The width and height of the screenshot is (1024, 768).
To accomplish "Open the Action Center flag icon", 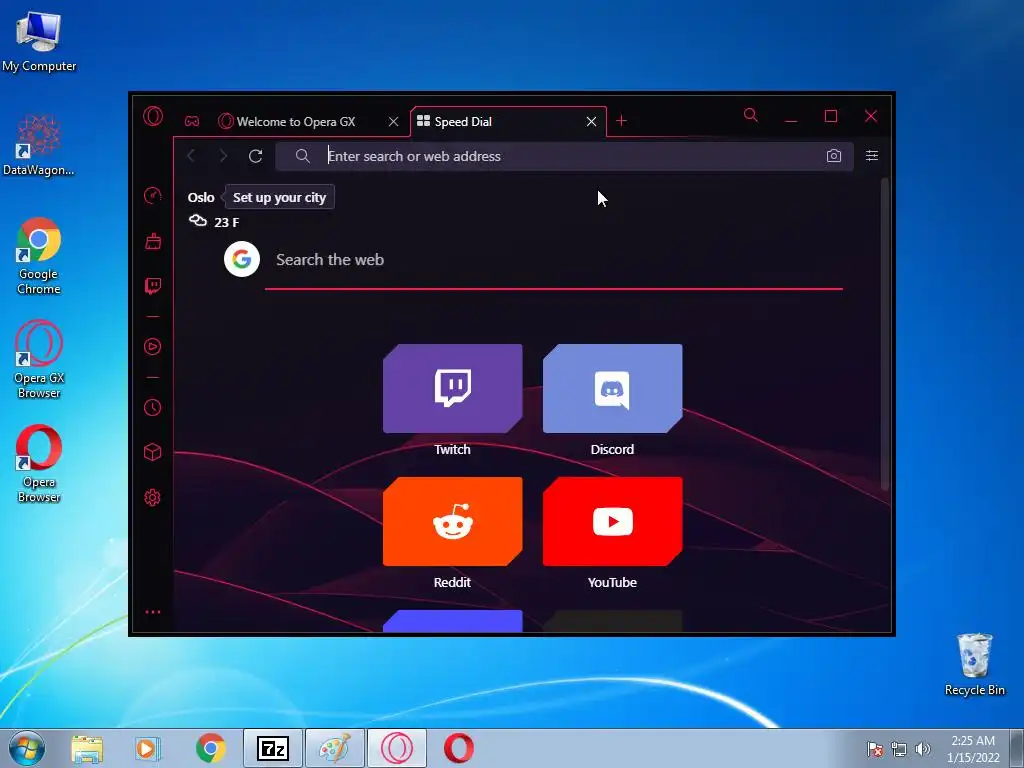I will coord(874,749).
